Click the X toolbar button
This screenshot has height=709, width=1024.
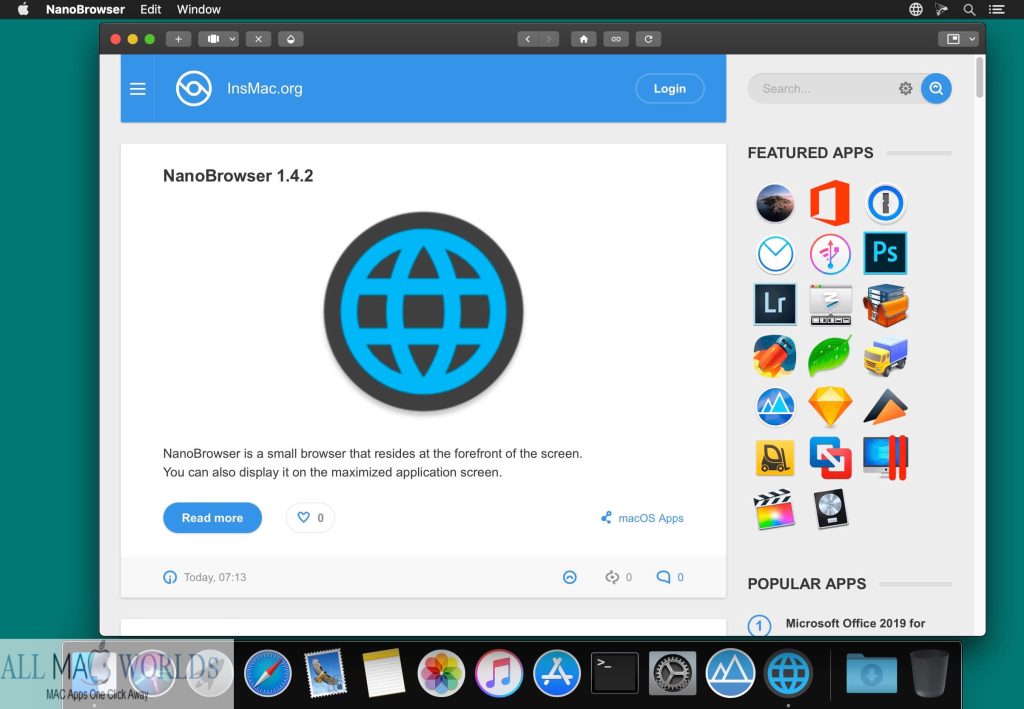[258, 39]
